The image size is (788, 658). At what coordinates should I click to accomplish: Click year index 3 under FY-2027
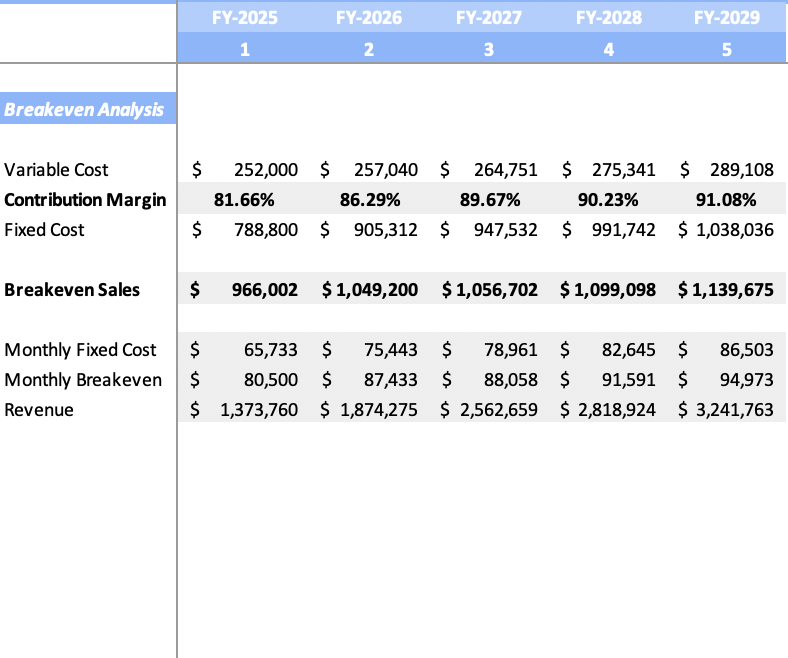488,49
